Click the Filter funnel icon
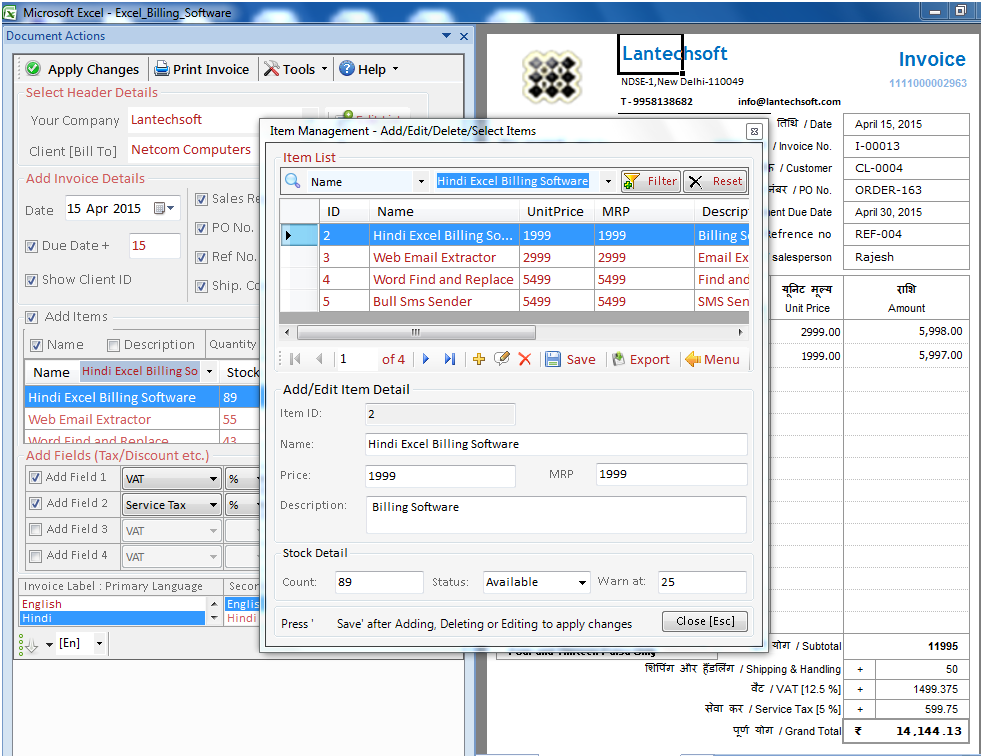Viewport: 981px width, 756px height. pyautogui.click(x=631, y=181)
